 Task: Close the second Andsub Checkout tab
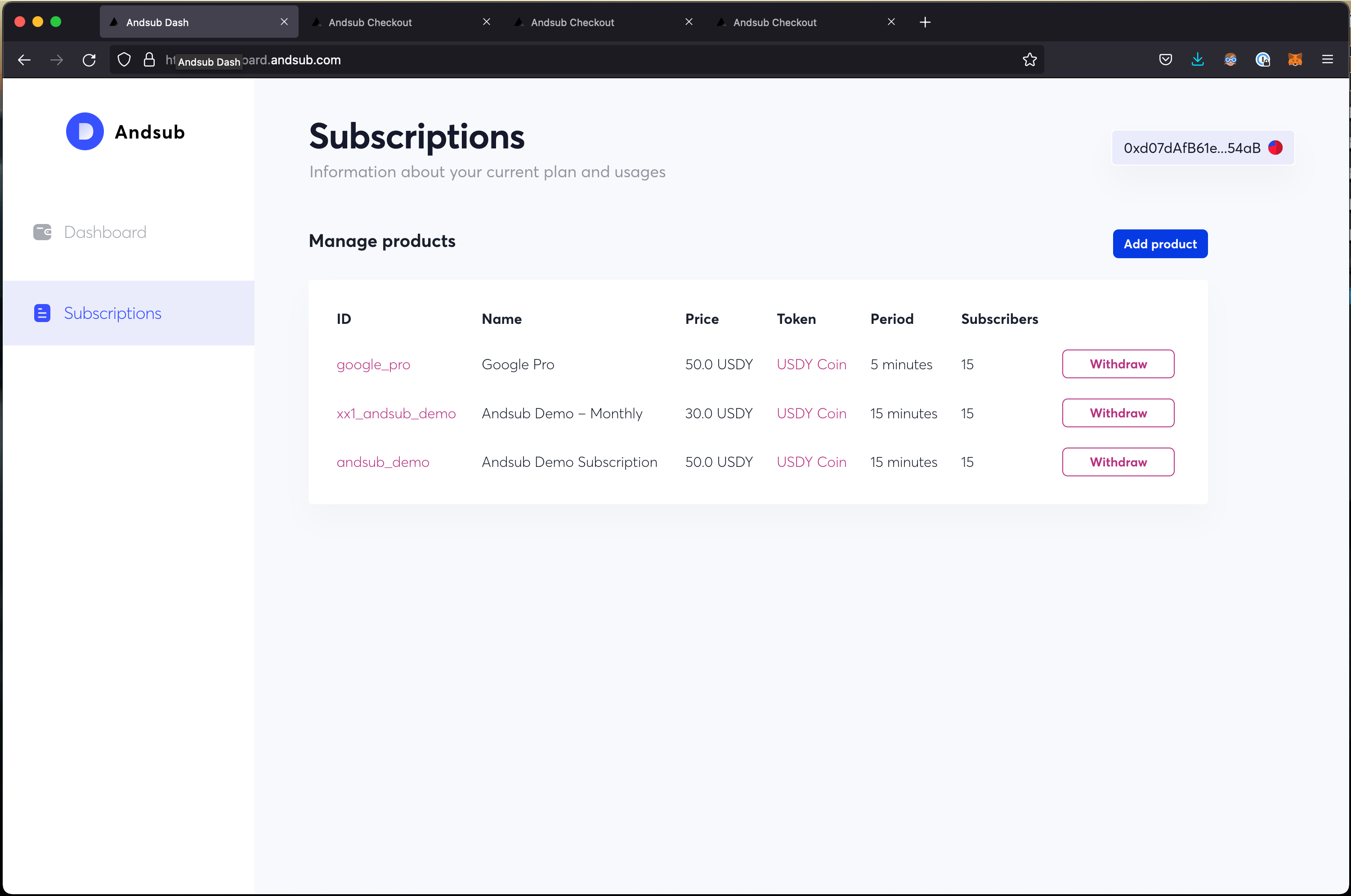(x=689, y=22)
